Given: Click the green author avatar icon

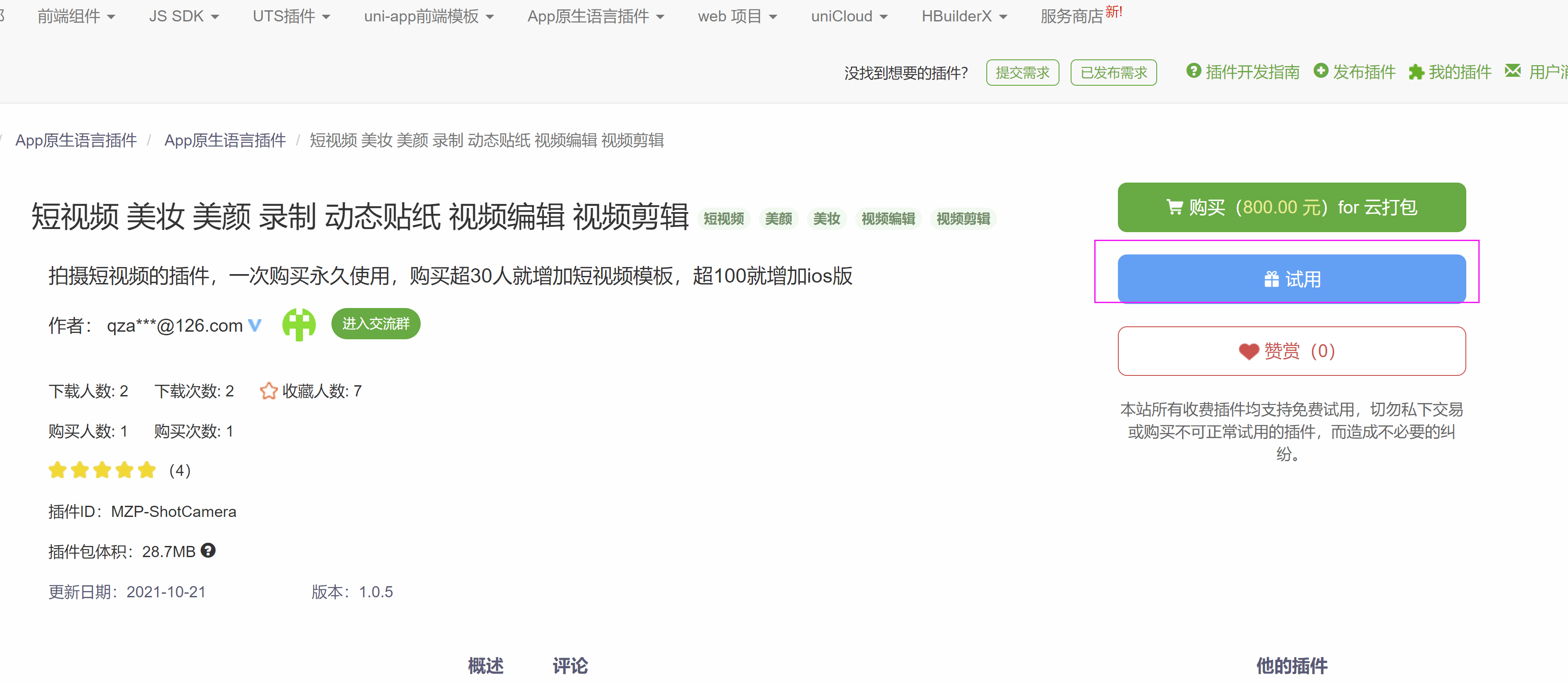Looking at the screenshot, I should click(x=299, y=324).
